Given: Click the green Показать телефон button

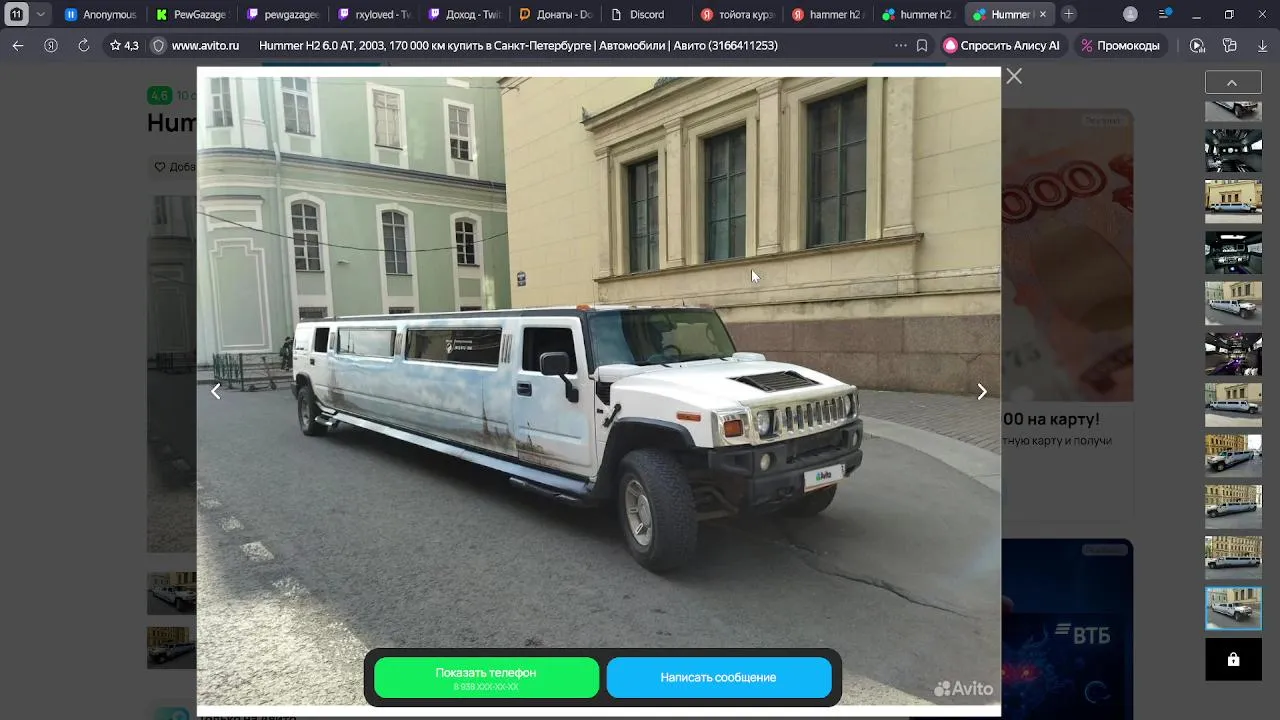Looking at the screenshot, I should [486, 678].
